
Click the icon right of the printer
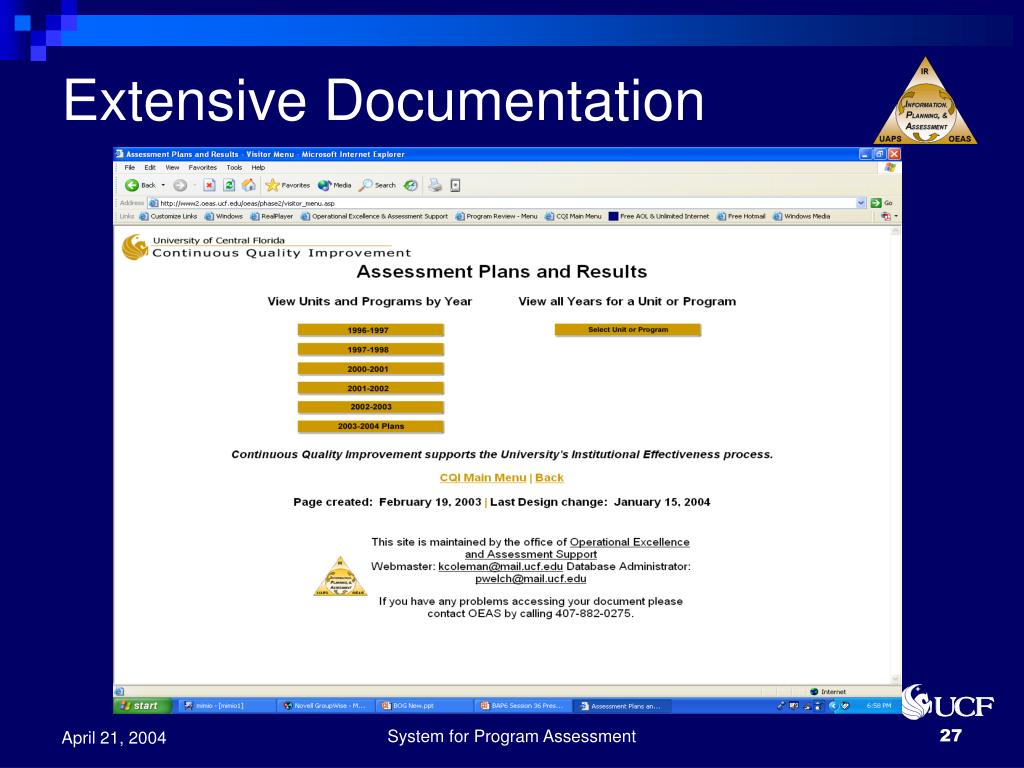455,185
